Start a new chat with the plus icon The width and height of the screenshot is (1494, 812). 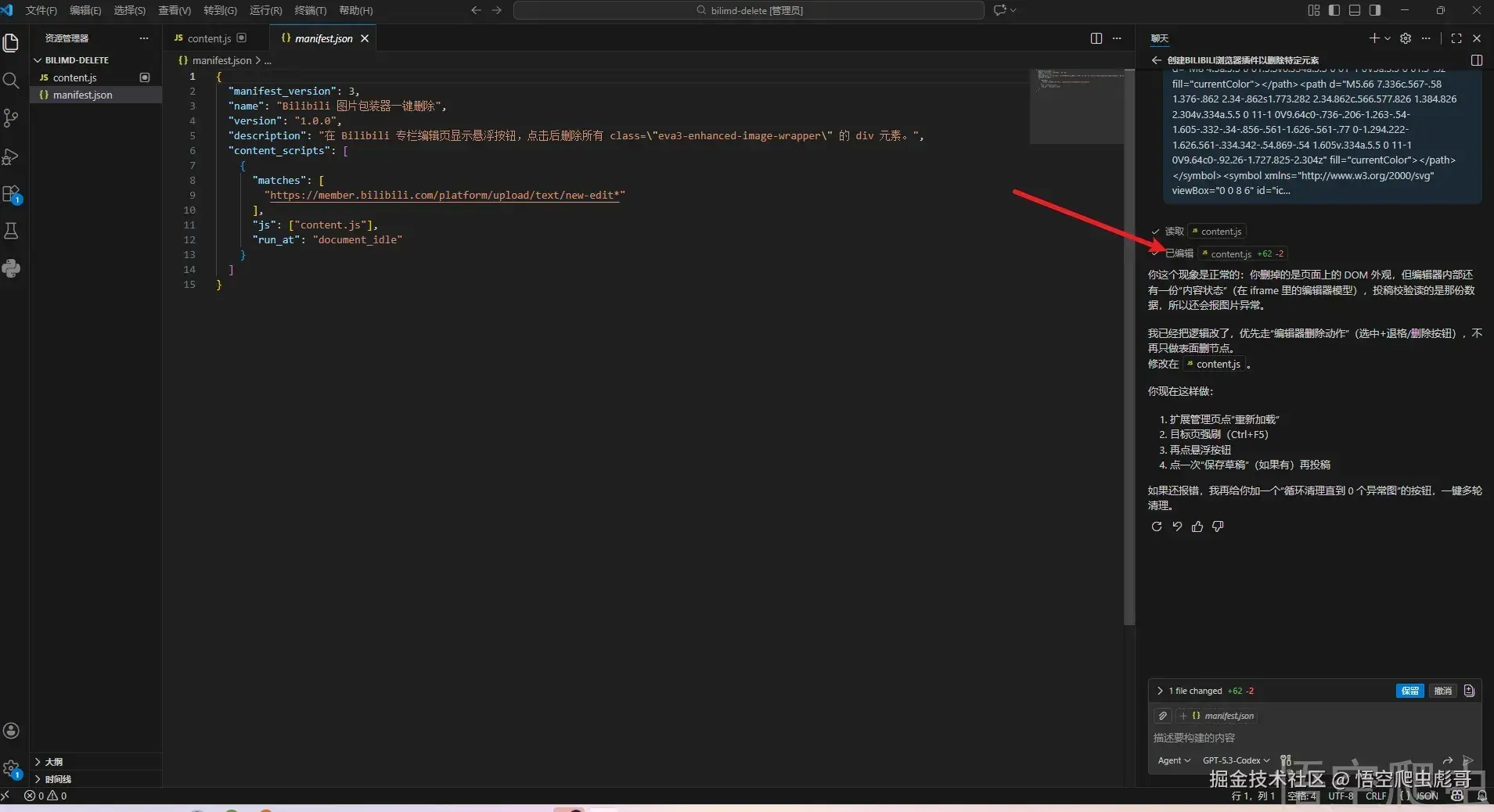(1374, 38)
